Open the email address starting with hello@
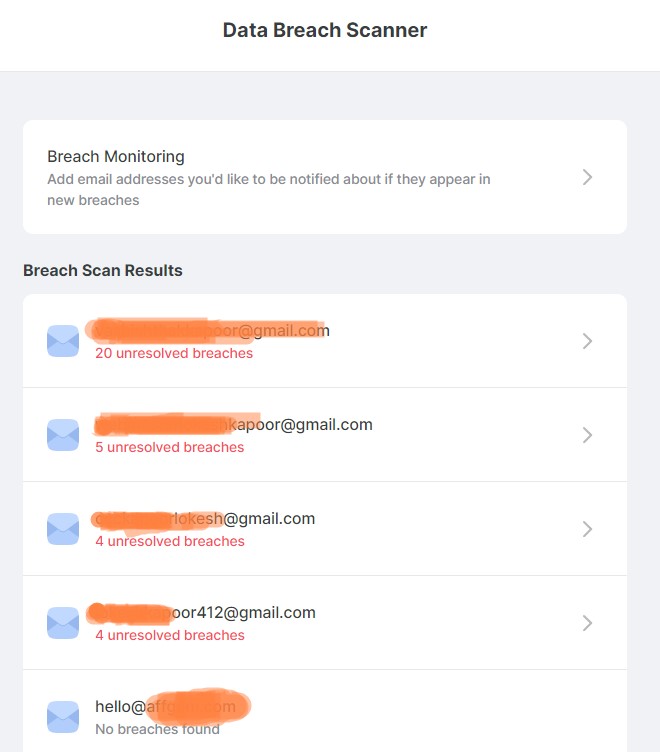 point(166,707)
